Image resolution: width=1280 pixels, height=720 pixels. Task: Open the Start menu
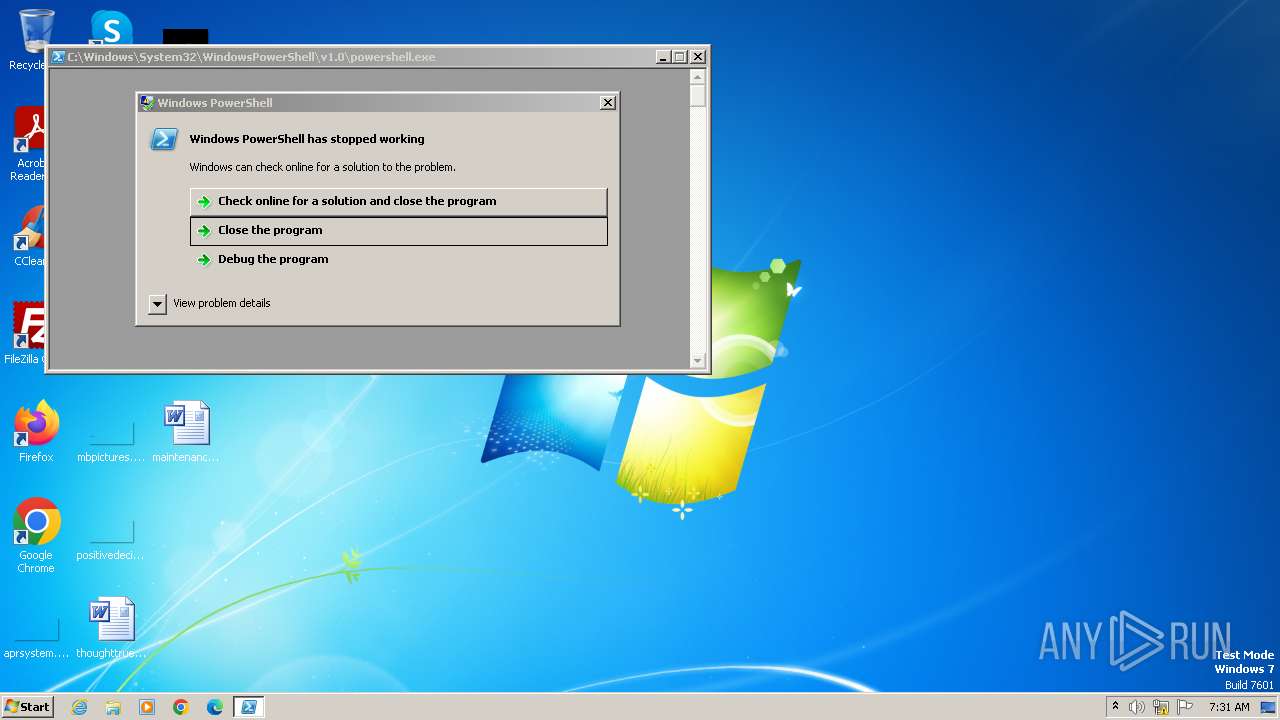point(27,707)
